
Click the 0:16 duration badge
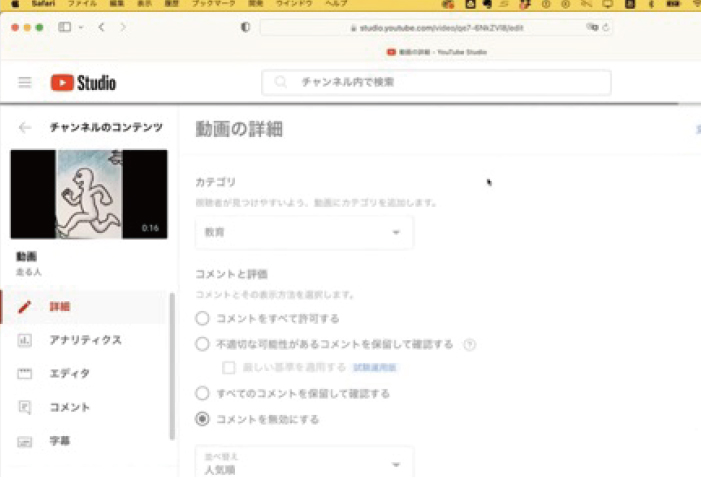pos(150,228)
